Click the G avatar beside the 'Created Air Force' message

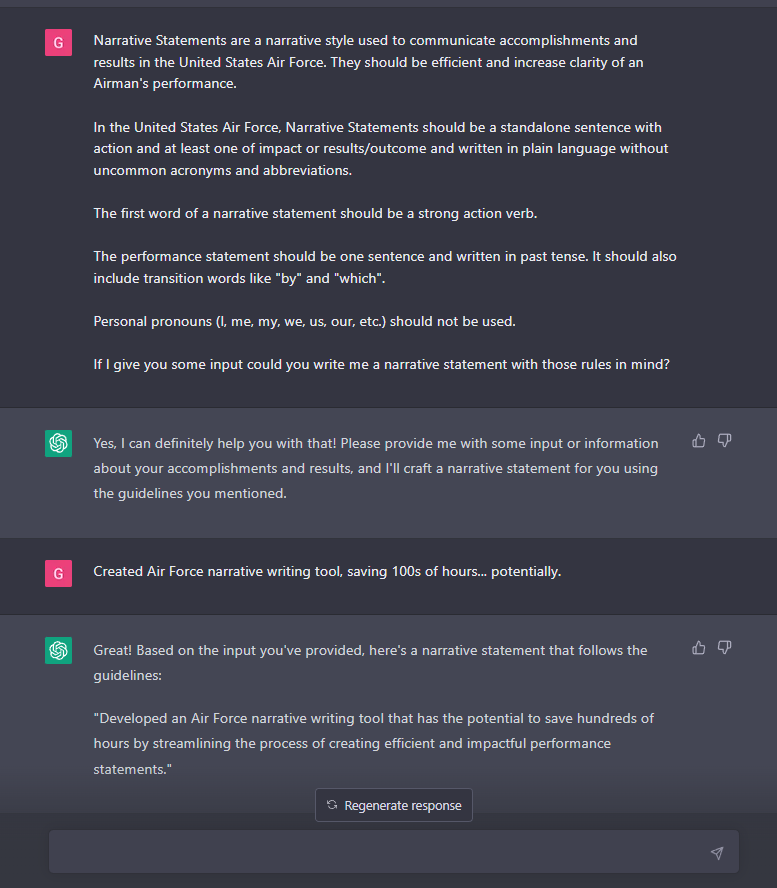click(x=58, y=573)
